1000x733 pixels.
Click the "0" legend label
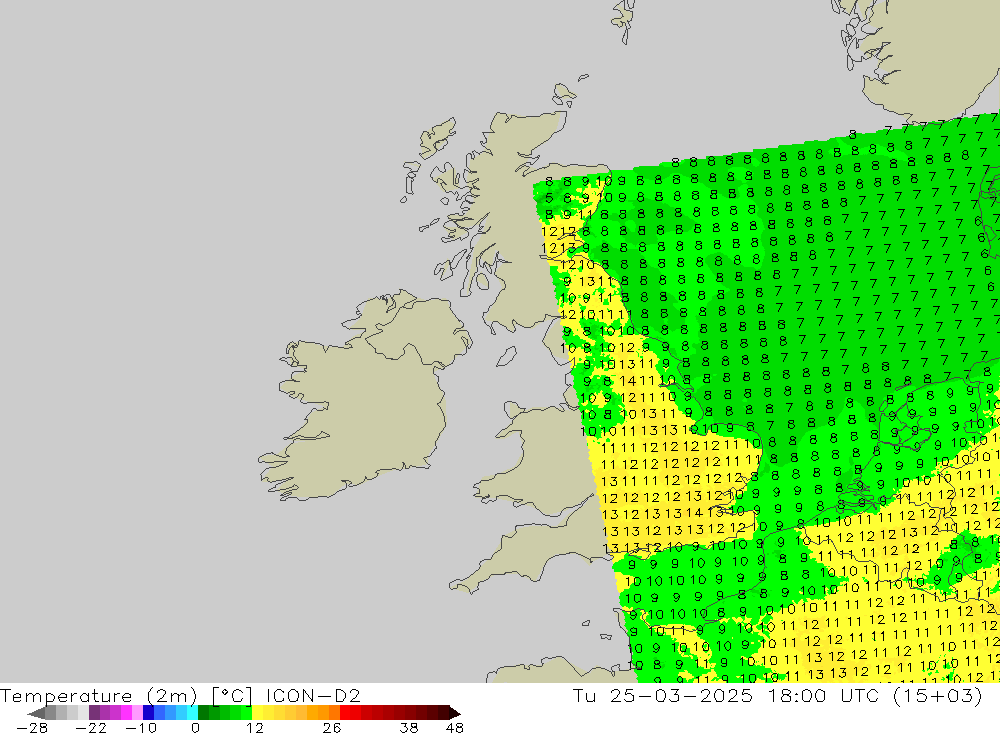tap(196, 728)
